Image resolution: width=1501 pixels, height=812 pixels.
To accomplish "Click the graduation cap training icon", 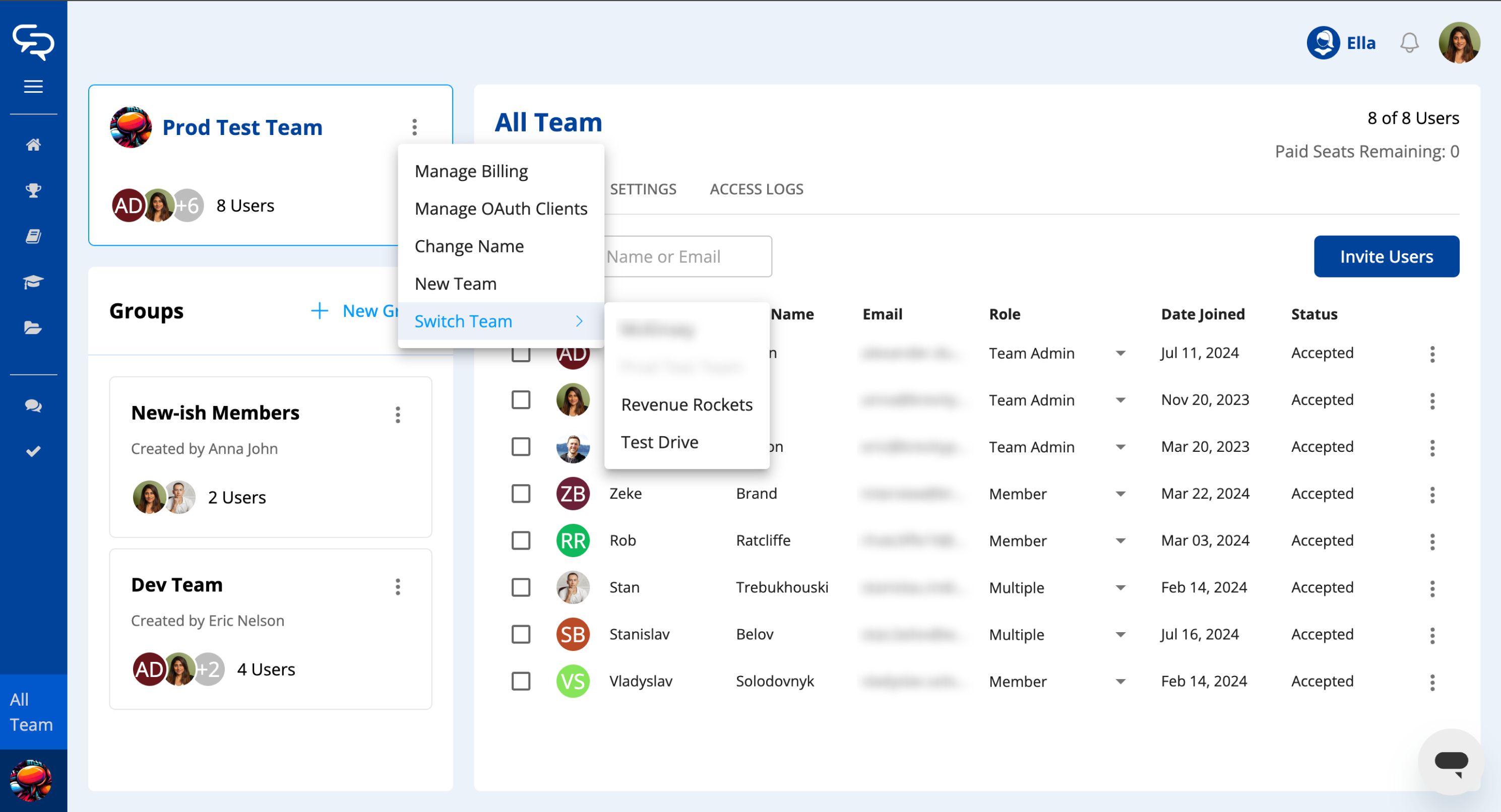I will pyautogui.click(x=33, y=282).
